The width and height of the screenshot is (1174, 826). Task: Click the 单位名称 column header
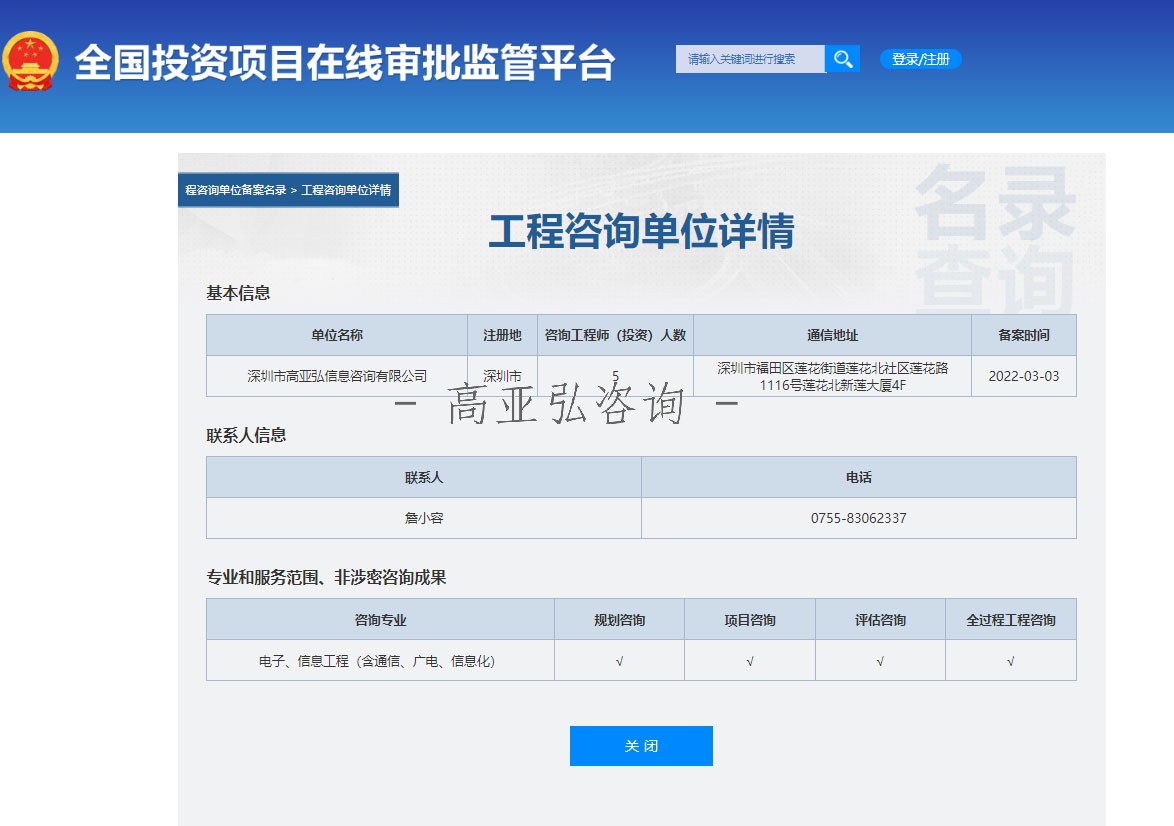[x=337, y=335]
